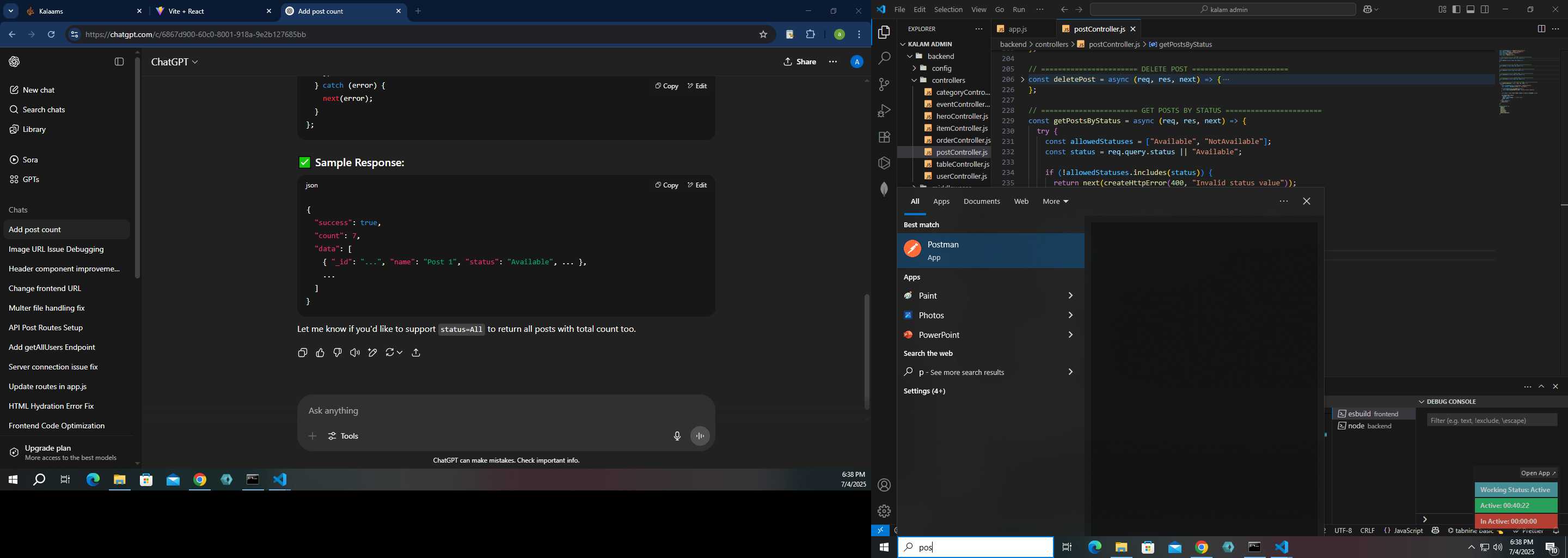Screen dimensions: 1568x558
Task: Open Extensions view in VS Code
Action: pos(884,137)
